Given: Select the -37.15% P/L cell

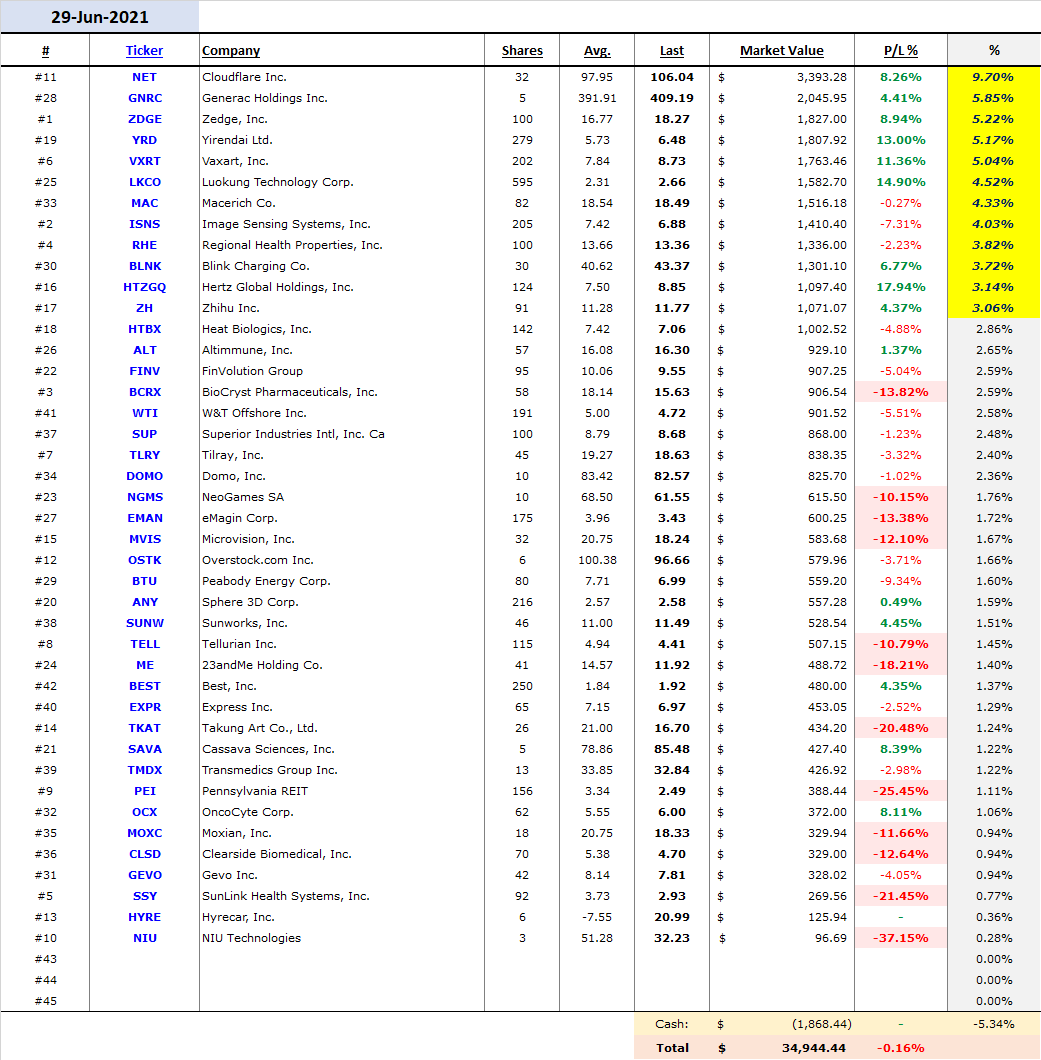Looking at the screenshot, I should click(x=900, y=938).
